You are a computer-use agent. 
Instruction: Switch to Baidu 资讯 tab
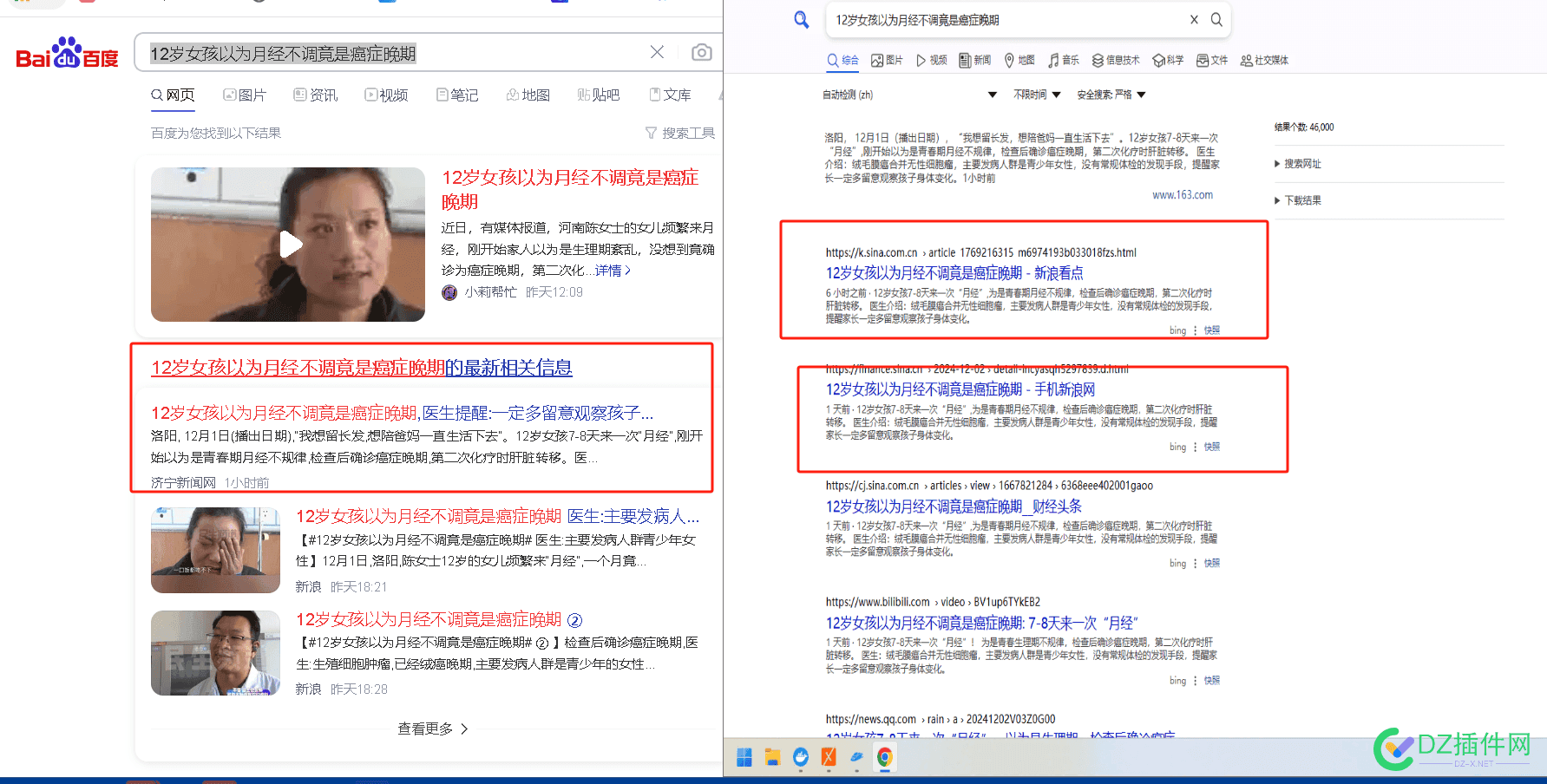tap(316, 95)
